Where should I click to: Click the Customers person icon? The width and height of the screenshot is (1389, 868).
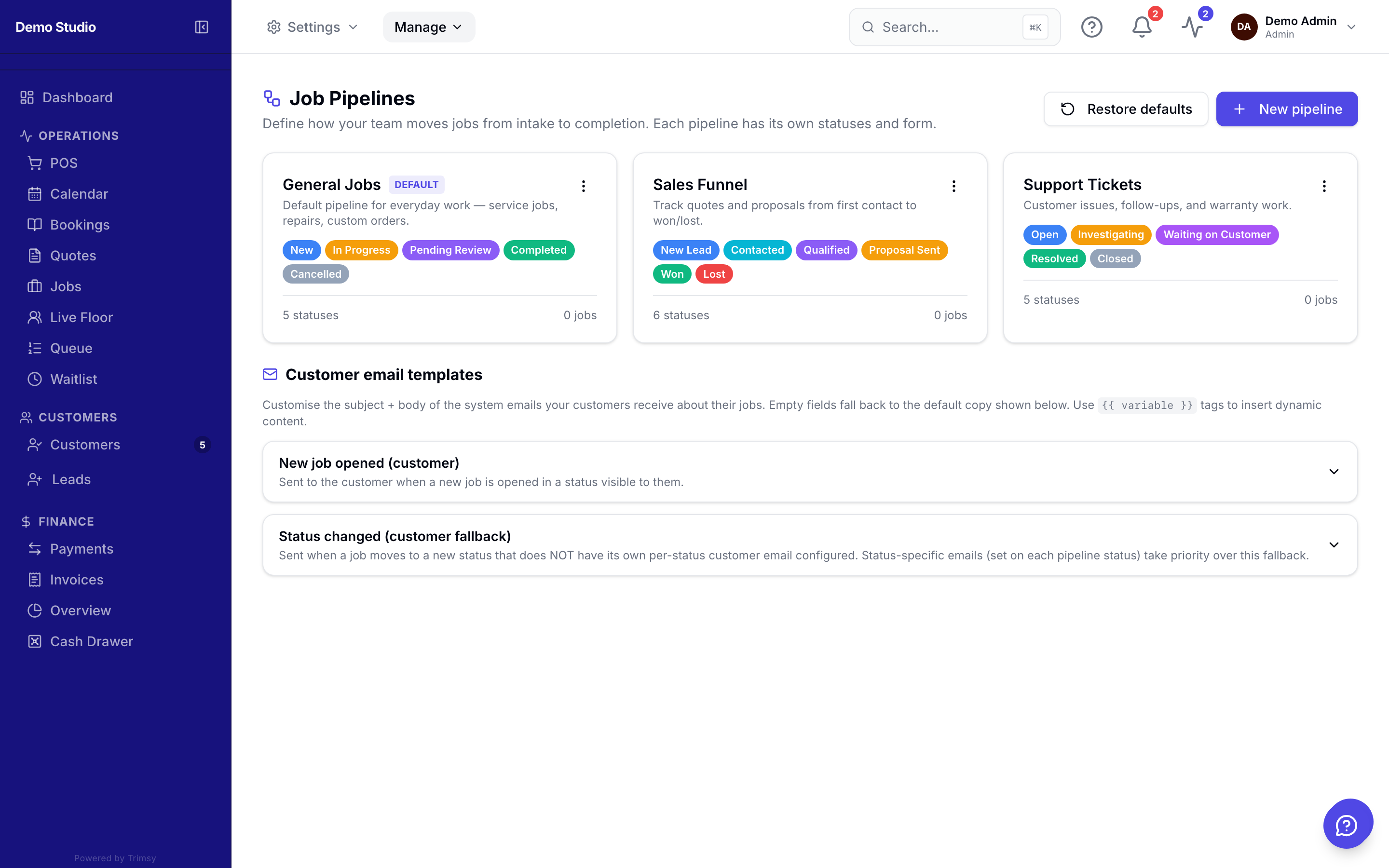click(x=34, y=445)
